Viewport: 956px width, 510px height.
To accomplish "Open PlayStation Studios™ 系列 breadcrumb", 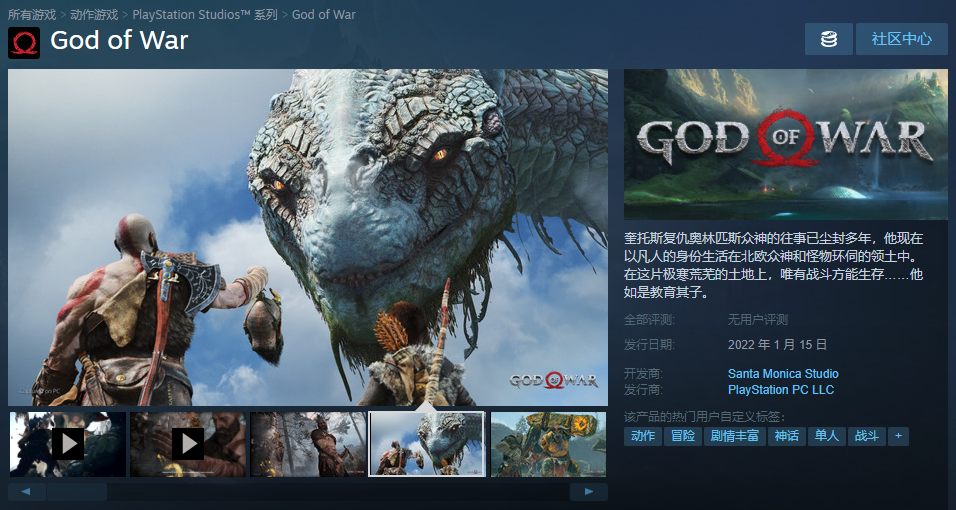I will coord(205,15).
